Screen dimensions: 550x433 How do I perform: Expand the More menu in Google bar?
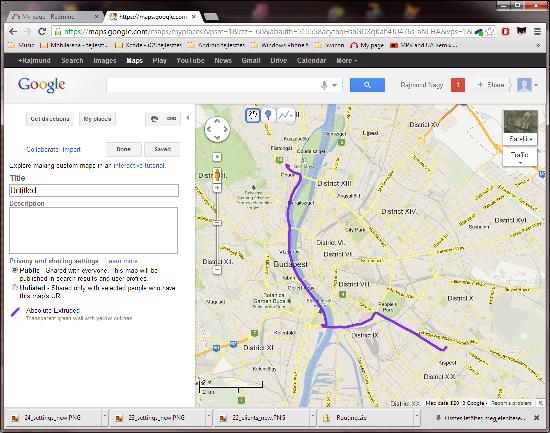(x=347, y=61)
